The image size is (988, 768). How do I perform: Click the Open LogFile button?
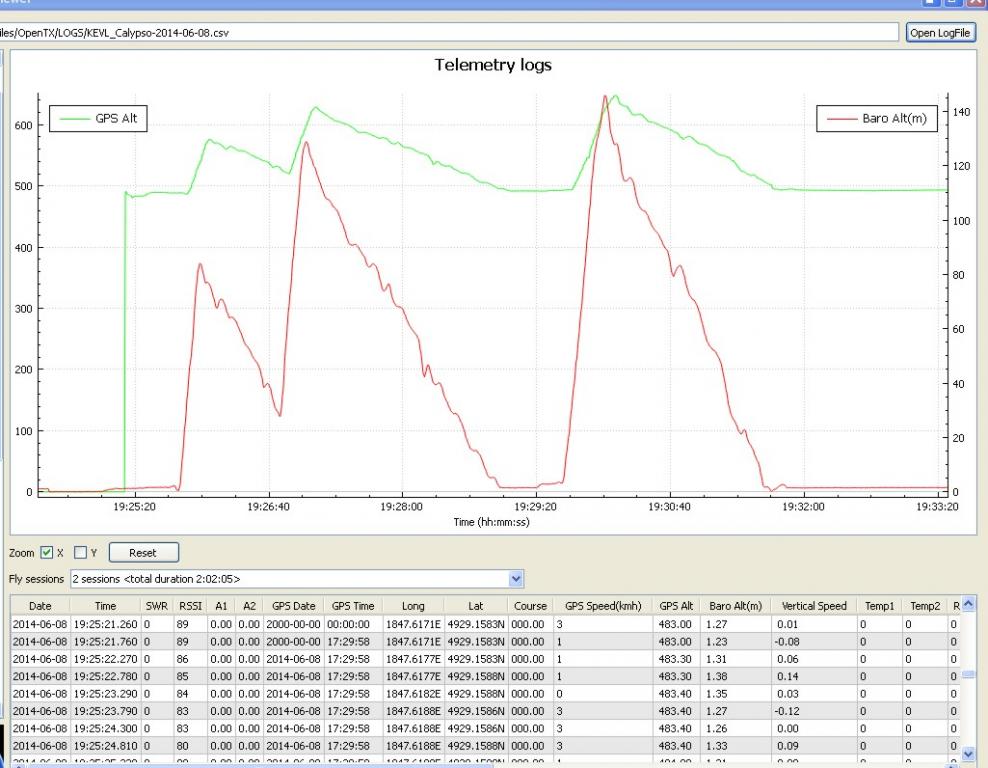pos(940,32)
